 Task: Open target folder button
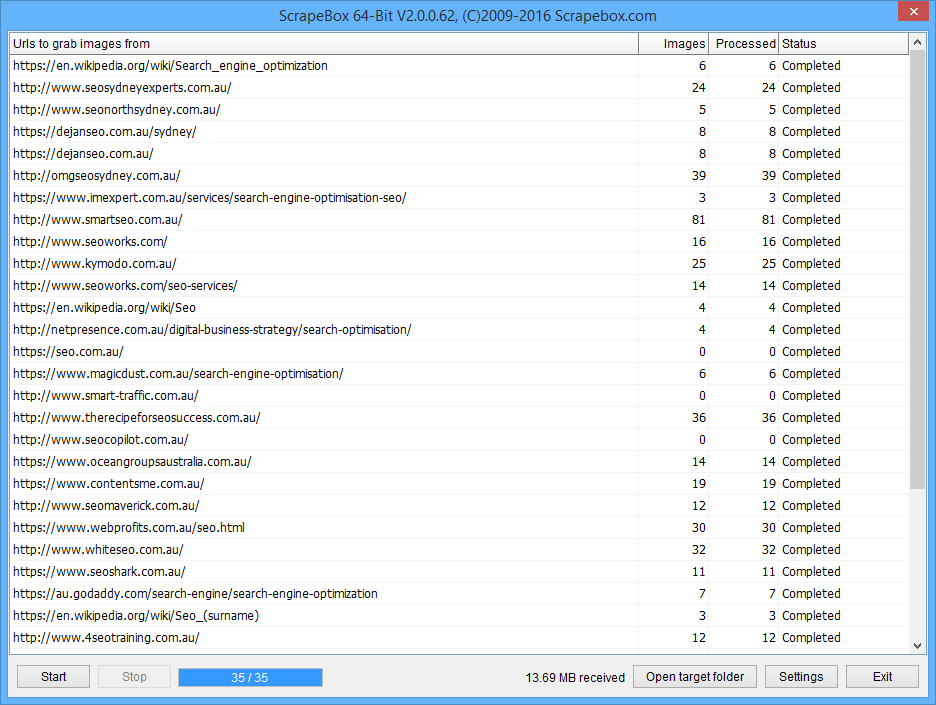tap(695, 677)
